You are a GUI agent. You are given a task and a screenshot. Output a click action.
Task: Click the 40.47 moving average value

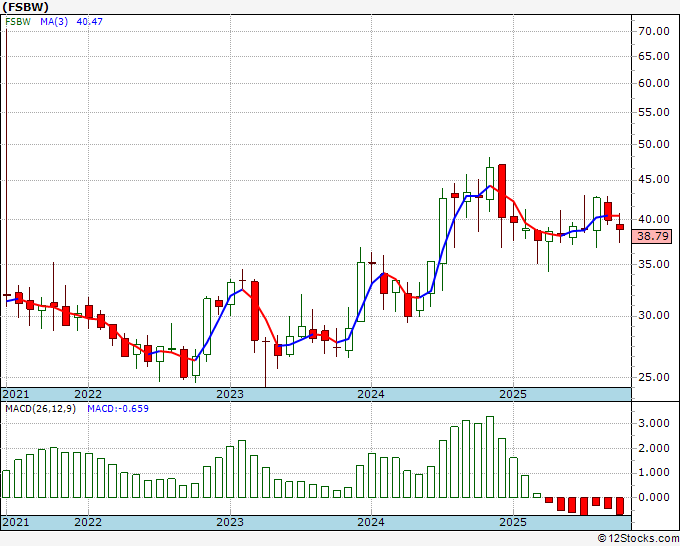[x=89, y=22]
